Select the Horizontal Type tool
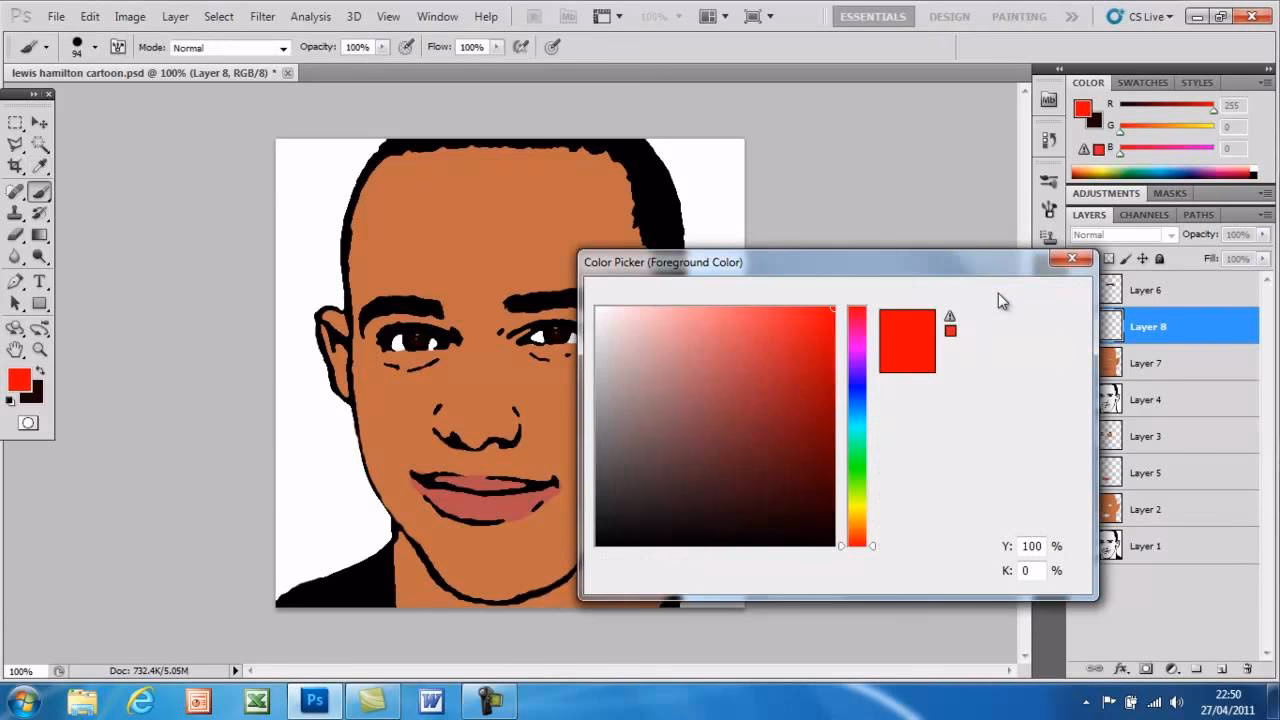The width and height of the screenshot is (1280, 720). coord(40,281)
